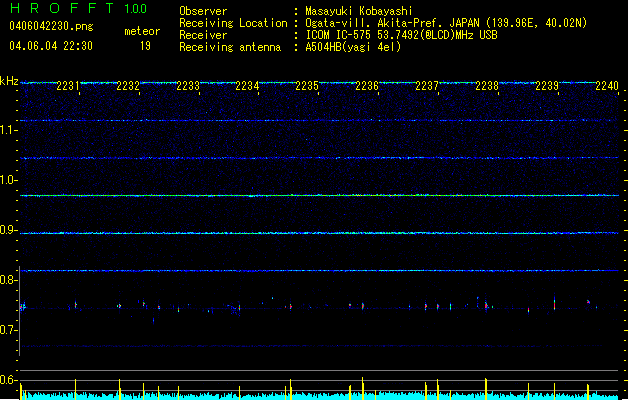
Task: Click the 2231 time marker
Action: (68, 87)
